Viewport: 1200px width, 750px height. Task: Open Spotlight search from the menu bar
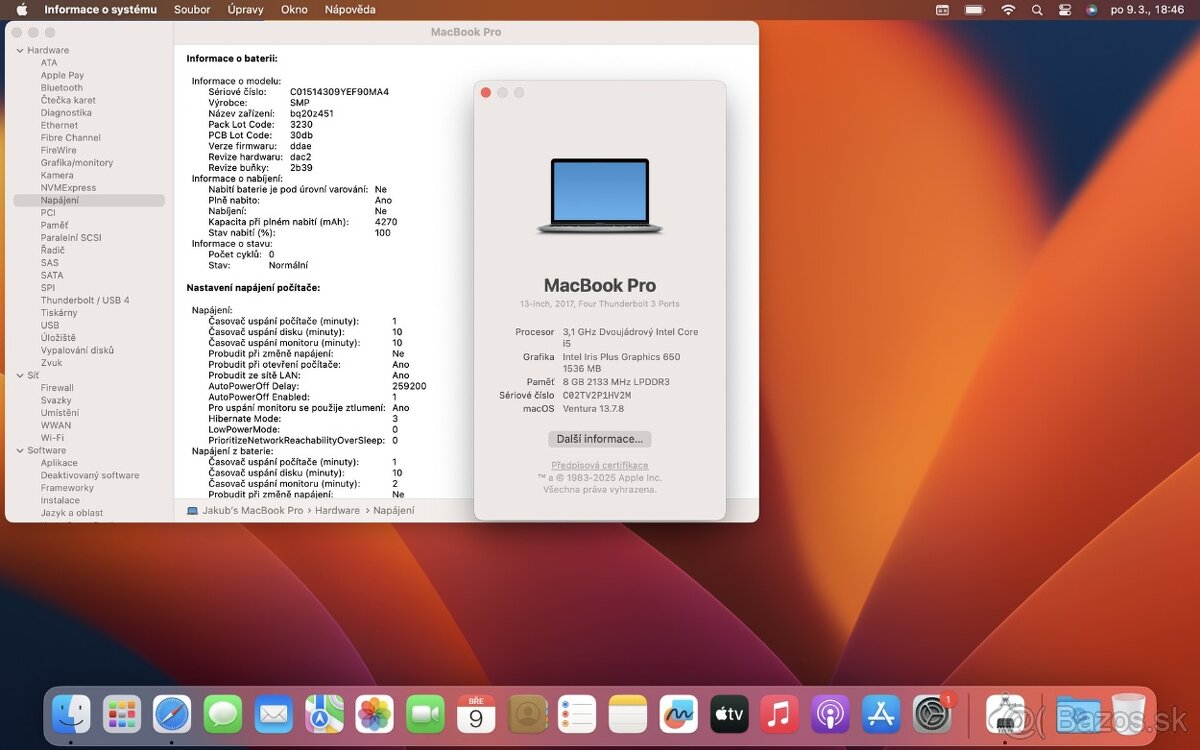tap(1038, 9)
